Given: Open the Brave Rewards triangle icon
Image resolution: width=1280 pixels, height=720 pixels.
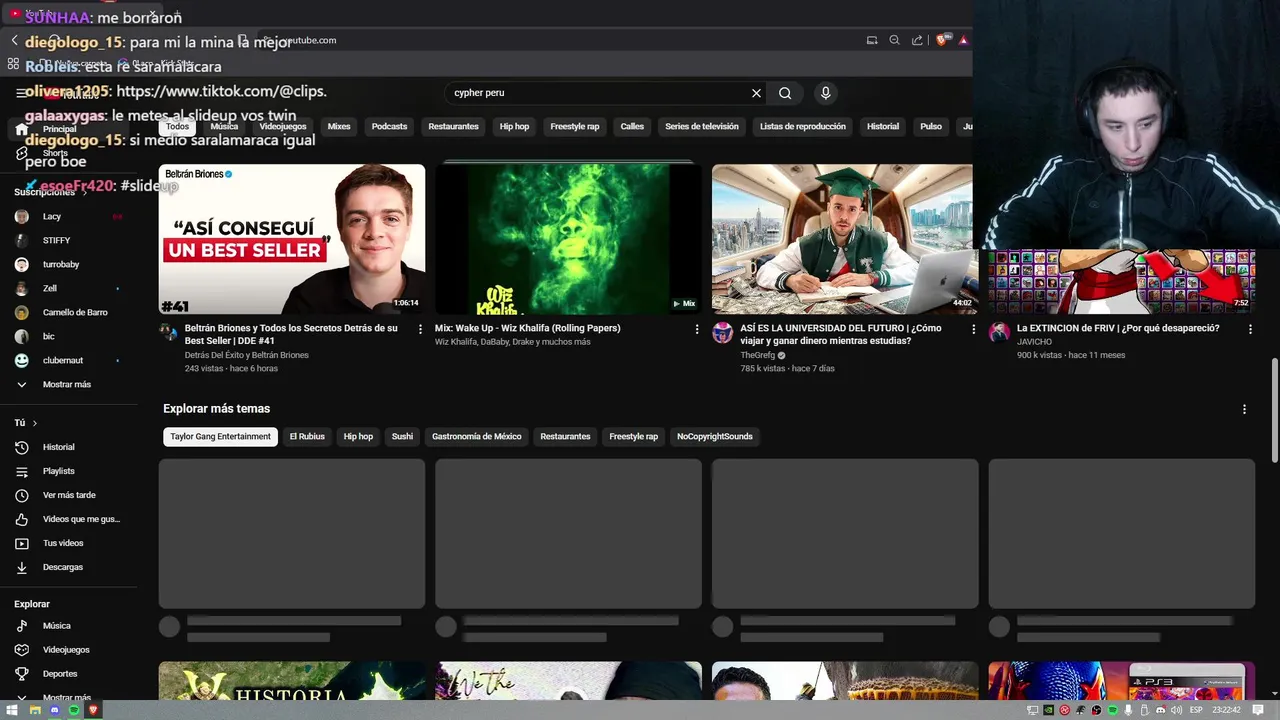Looking at the screenshot, I should (963, 40).
